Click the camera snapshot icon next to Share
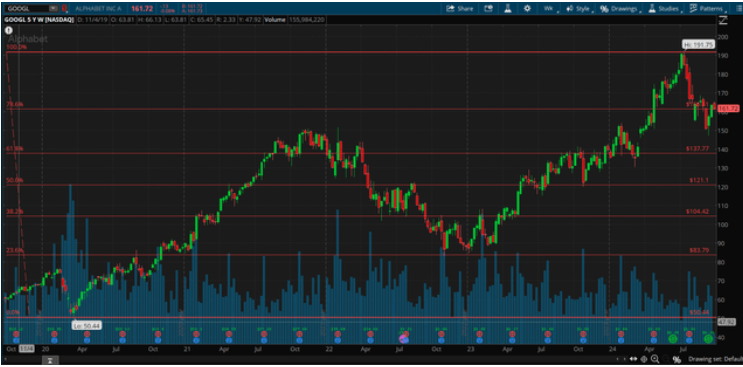Screen dimensions: 743x367 pos(489,9)
